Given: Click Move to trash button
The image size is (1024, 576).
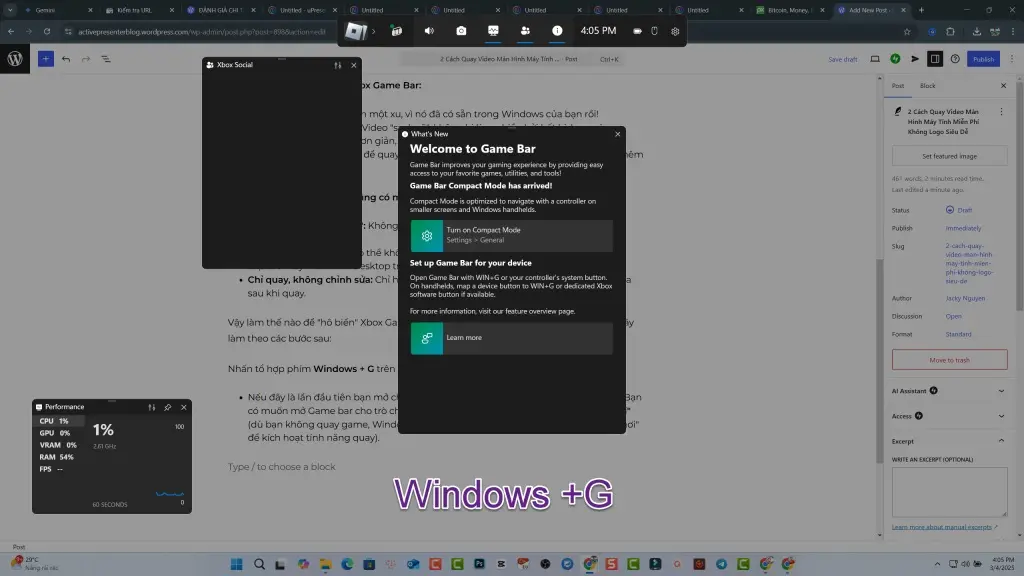Looking at the screenshot, I should click(950, 360).
